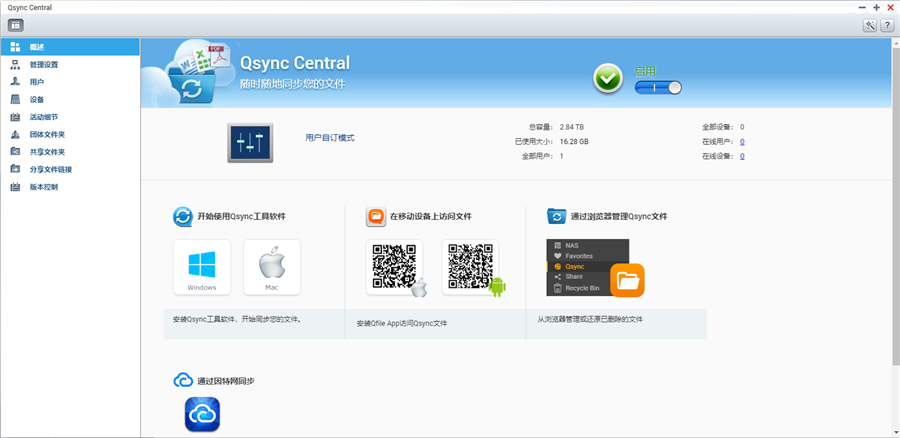Open the 管理设置 menu item

coord(44,64)
